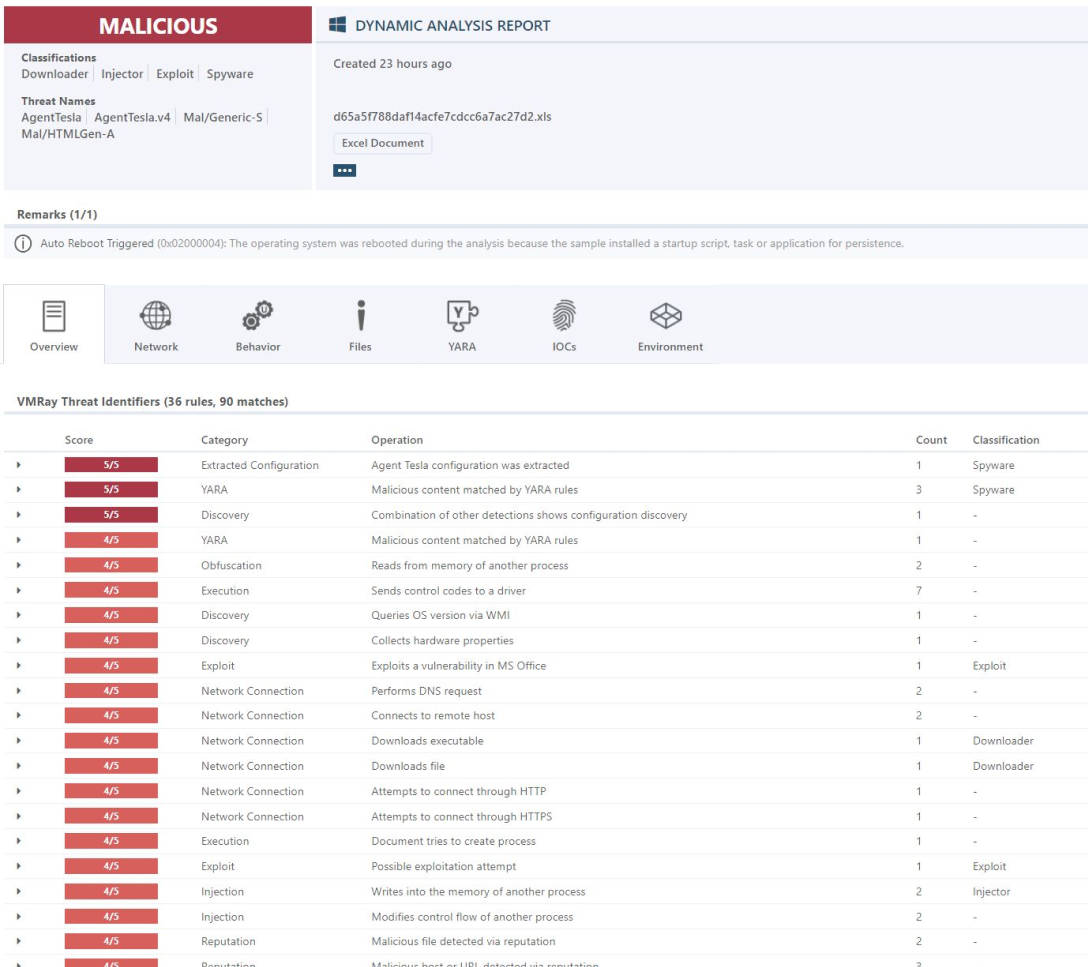
Task: Click the Score column header
Action: (x=79, y=440)
